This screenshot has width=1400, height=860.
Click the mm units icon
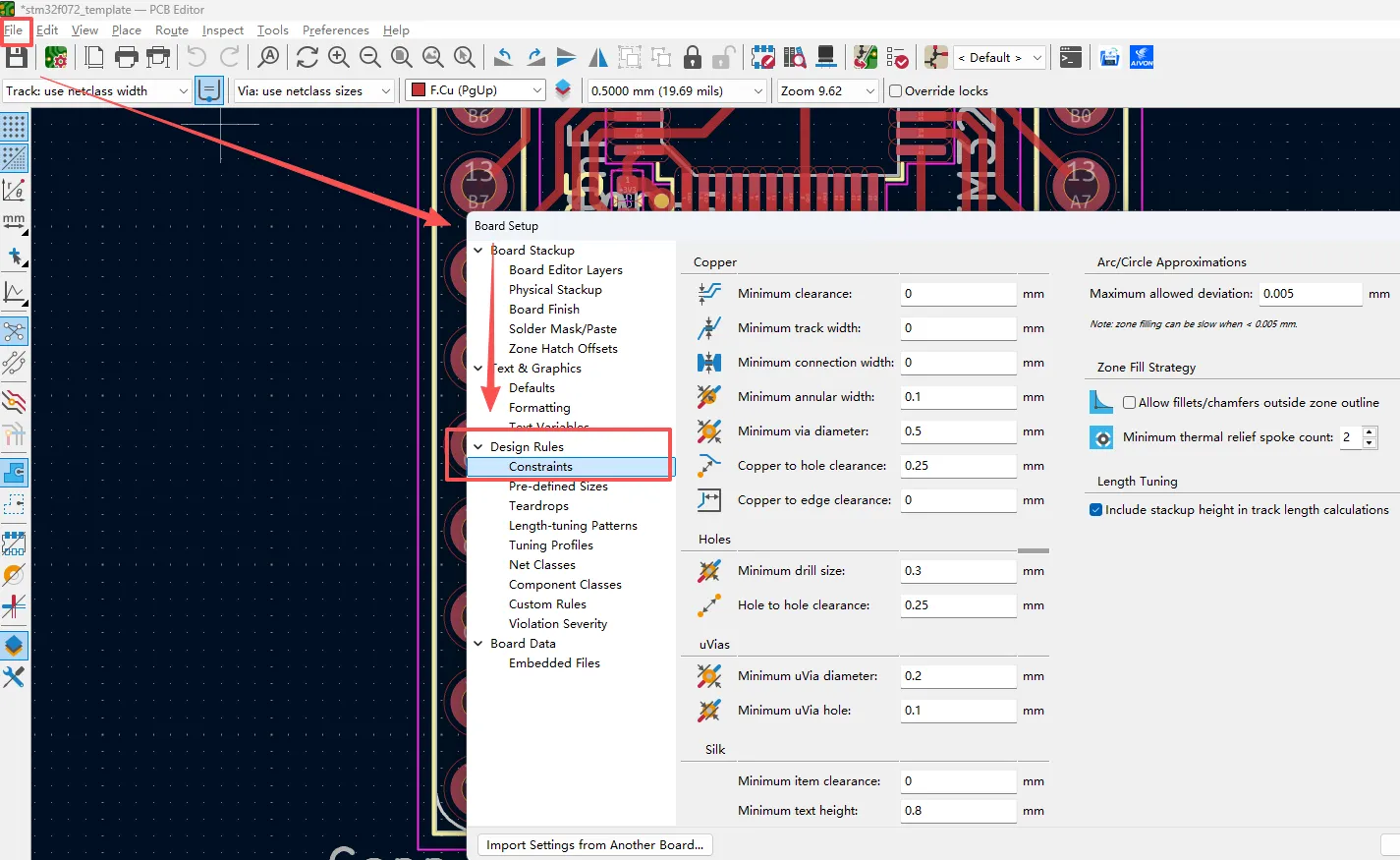pyautogui.click(x=14, y=222)
